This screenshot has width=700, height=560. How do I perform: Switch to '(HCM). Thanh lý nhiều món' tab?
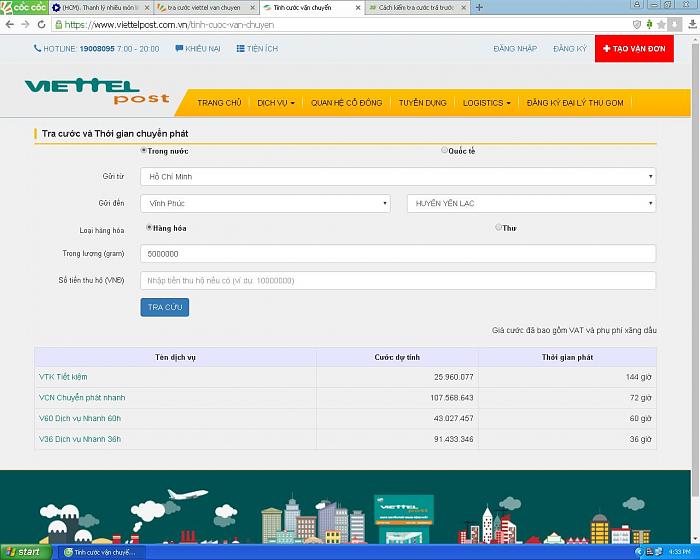(x=98, y=8)
